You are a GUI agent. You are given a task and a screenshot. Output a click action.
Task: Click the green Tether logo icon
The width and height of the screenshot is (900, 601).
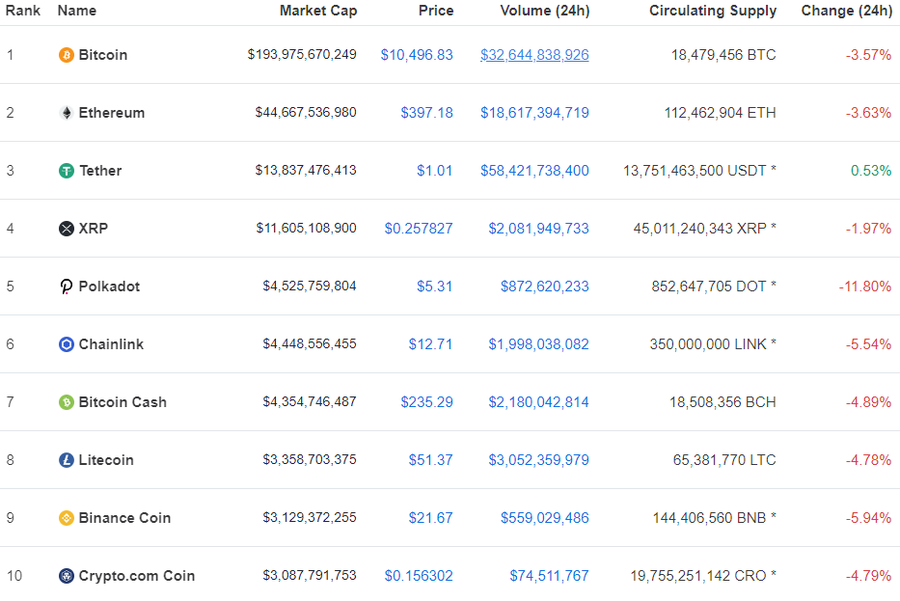pyautogui.click(x=67, y=171)
